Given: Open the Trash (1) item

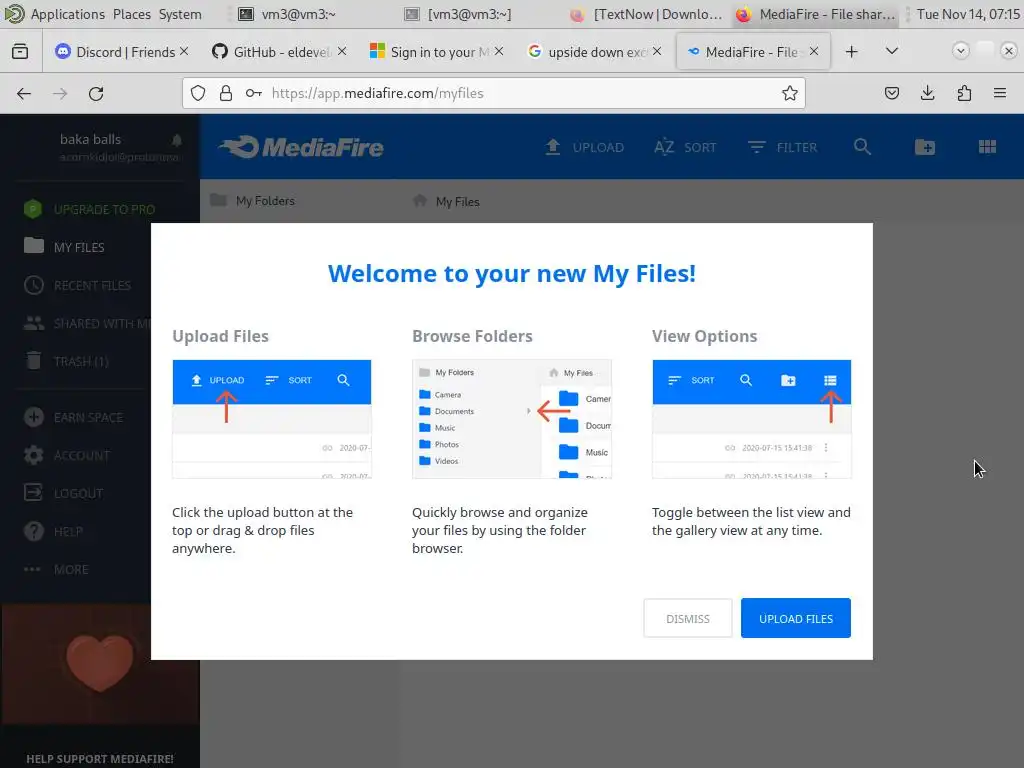Looking at the screenshot, I should (66, 361).
